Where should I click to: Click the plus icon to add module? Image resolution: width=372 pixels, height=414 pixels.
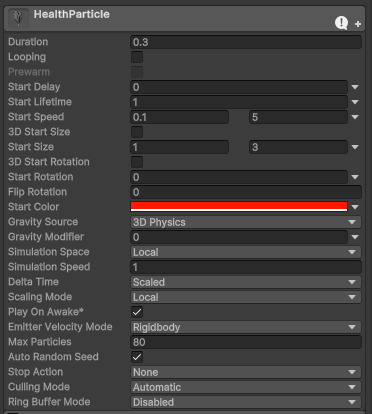pos(358,24)
